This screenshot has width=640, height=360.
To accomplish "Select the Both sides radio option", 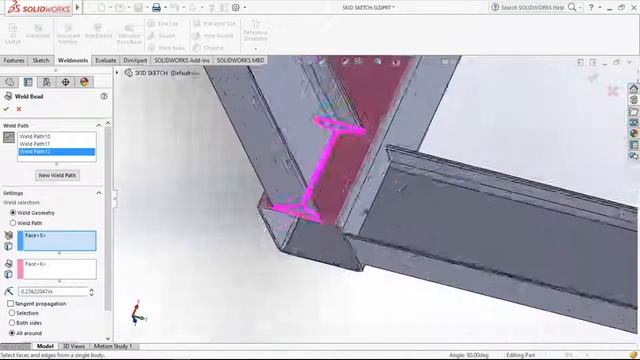I will tap(12, 323).
